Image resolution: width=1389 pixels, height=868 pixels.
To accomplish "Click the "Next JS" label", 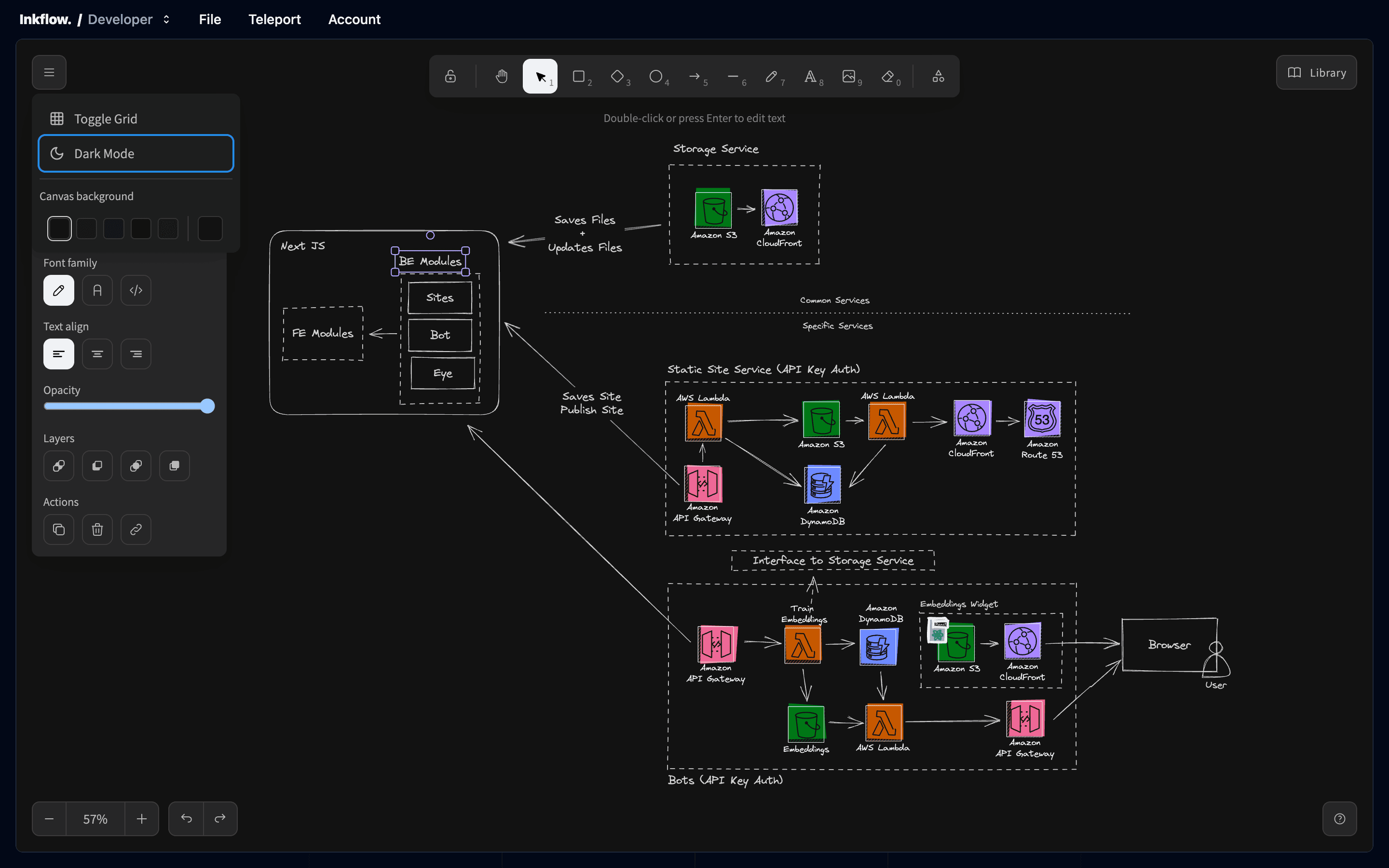I will pyautogui.click(x=303, y=246).
